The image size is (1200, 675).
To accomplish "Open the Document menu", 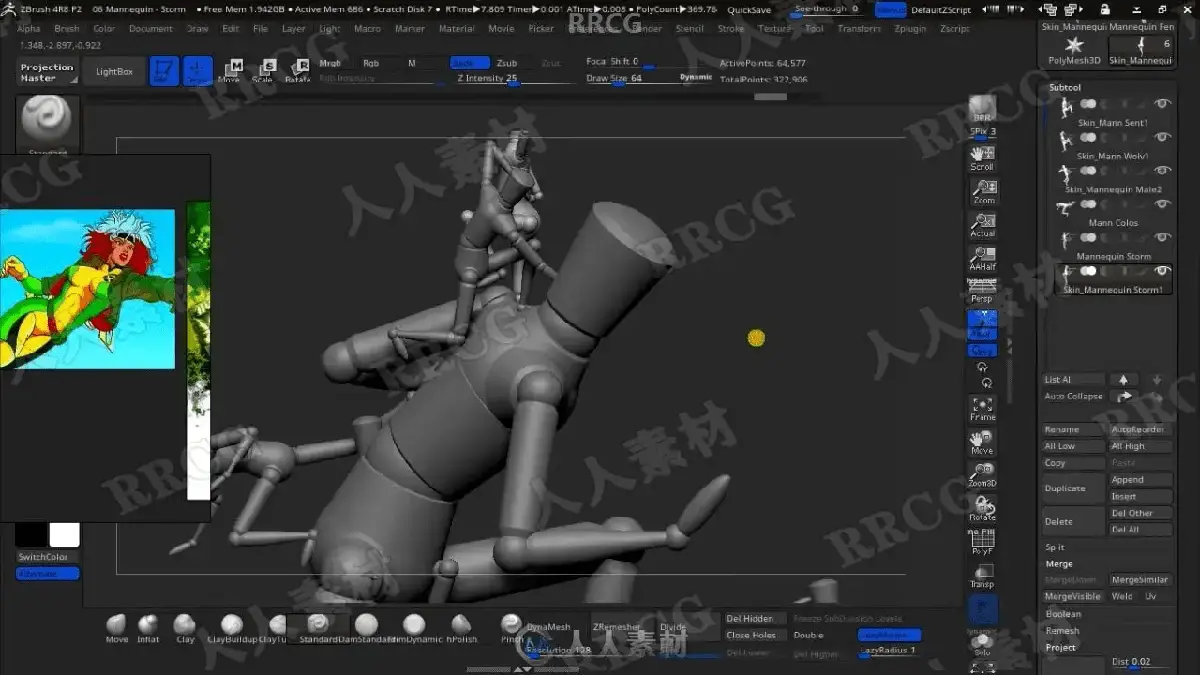I will (151, 29).
